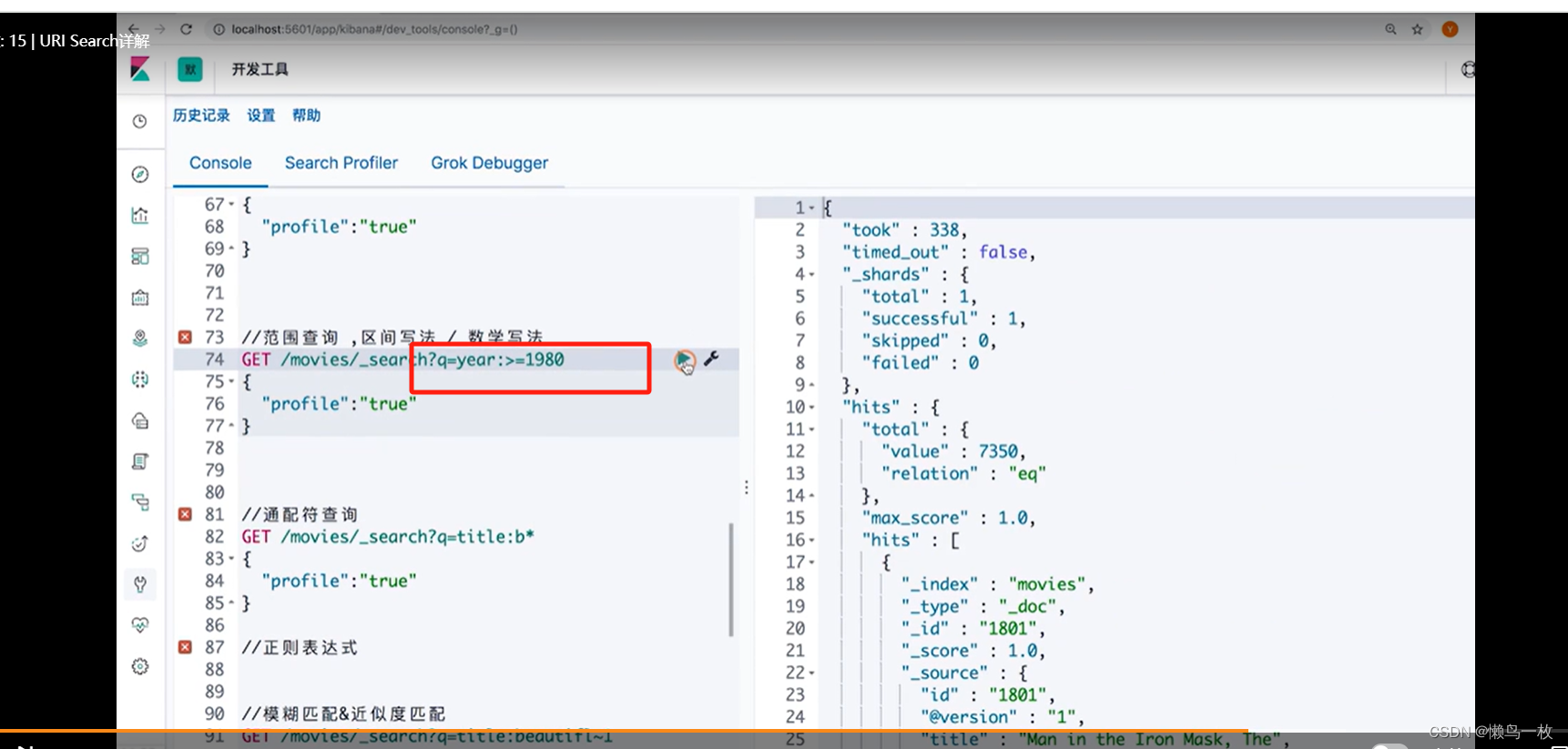
Task: Open Logs icon in sidebar
Action: click(140, 461)
